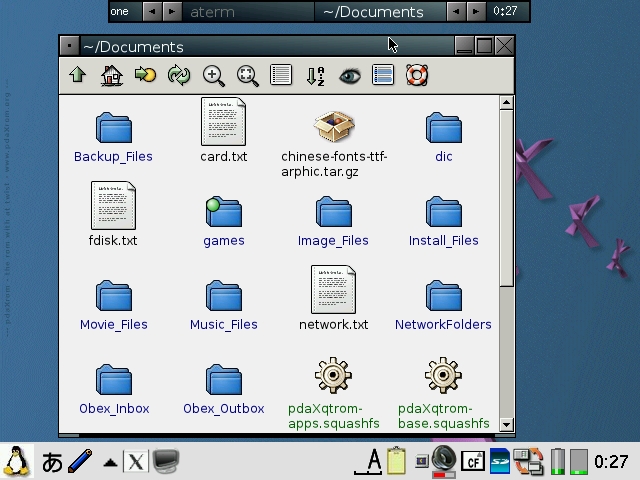Toggle hidden files with eye icon
The width and height of the screenshot is (640, 480).
(x=349, y=75)
